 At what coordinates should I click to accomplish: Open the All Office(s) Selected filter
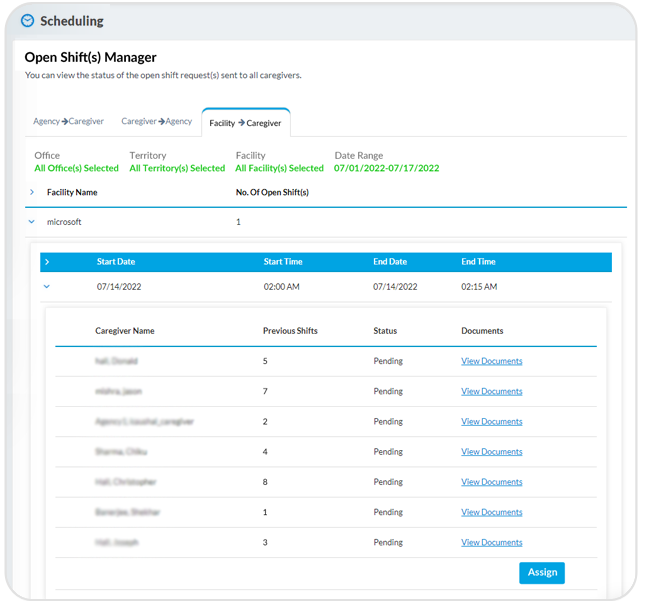(x=77, y=168)
